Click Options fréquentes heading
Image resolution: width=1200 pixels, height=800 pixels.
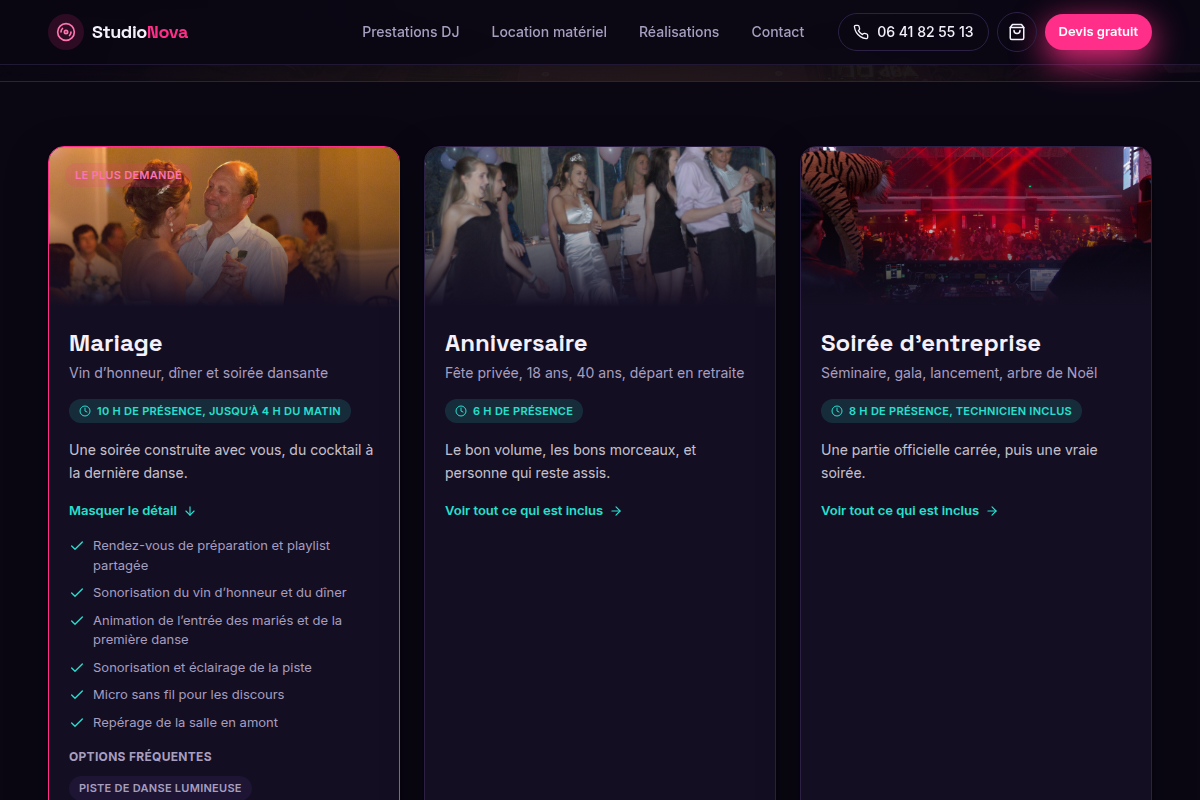tap(140, 757)
